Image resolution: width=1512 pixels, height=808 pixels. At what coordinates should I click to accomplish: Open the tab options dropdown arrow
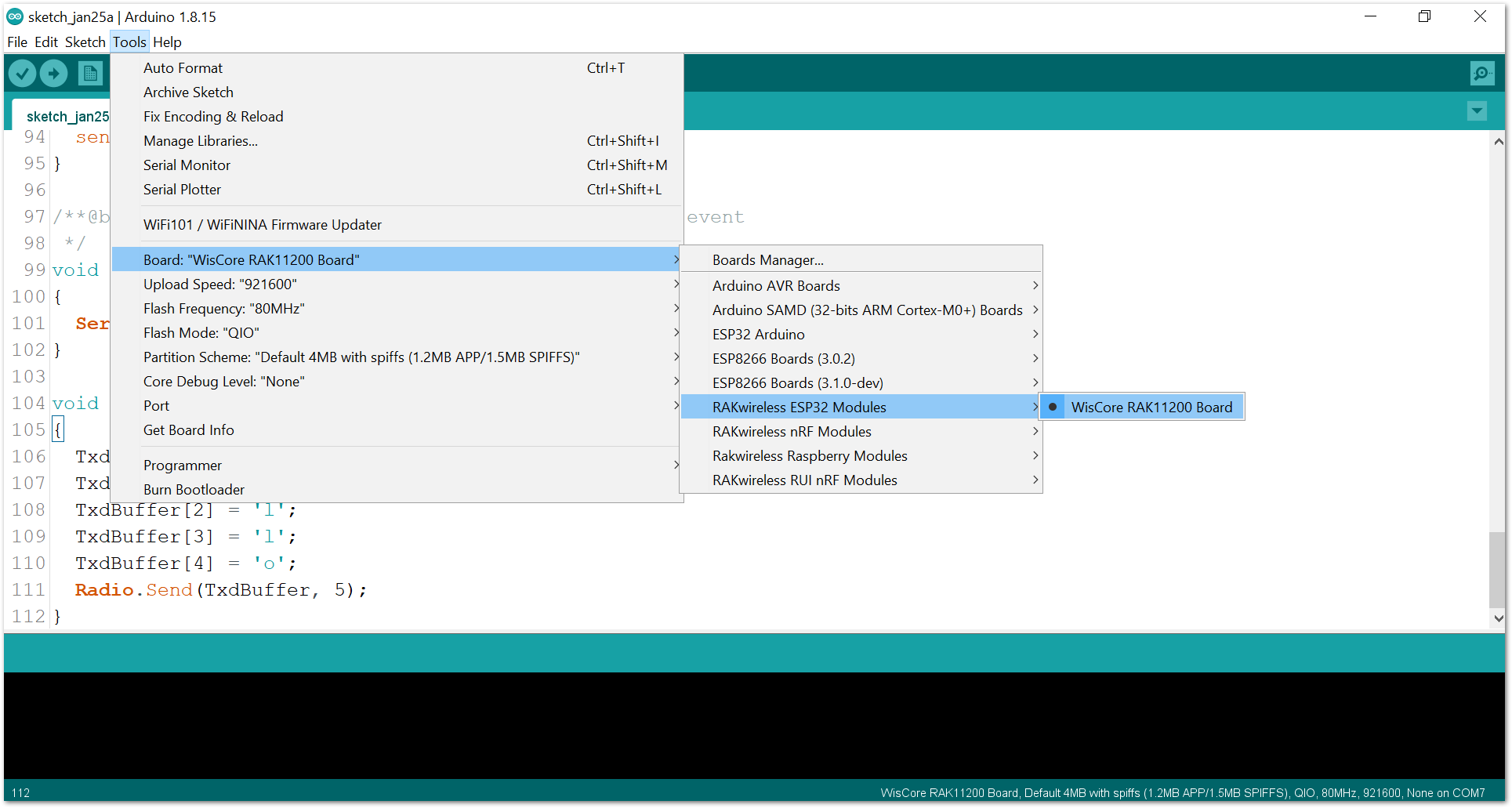[x=1477, y=111]
